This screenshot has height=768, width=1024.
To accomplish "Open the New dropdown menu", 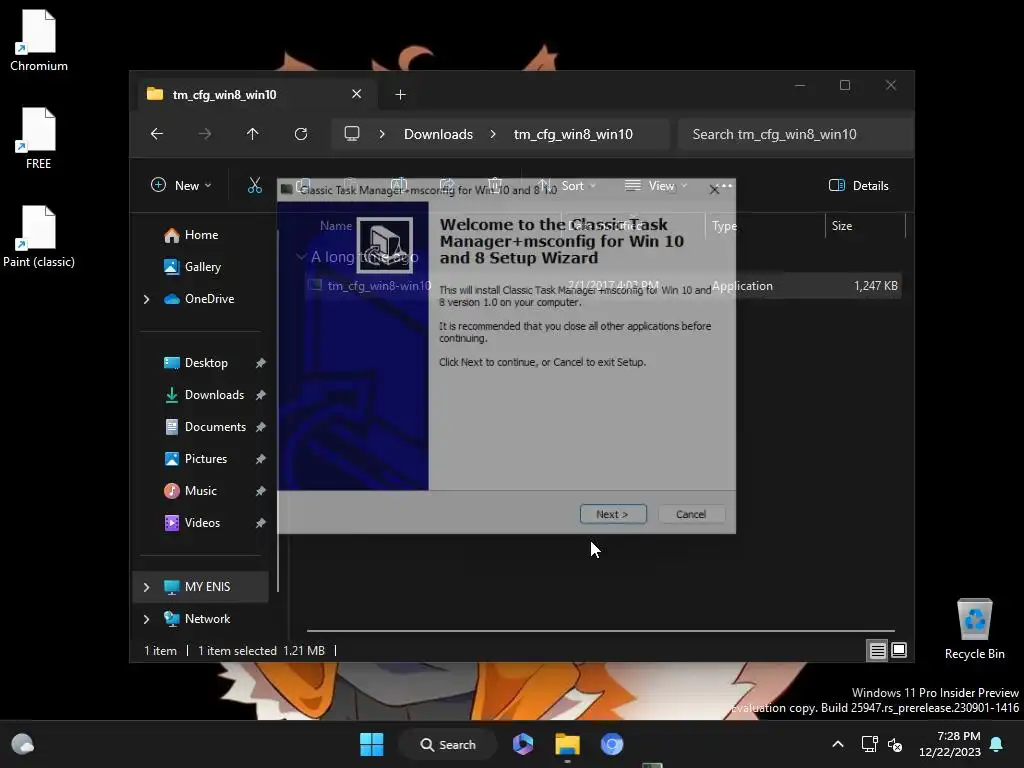I will (x=181, y=185).
